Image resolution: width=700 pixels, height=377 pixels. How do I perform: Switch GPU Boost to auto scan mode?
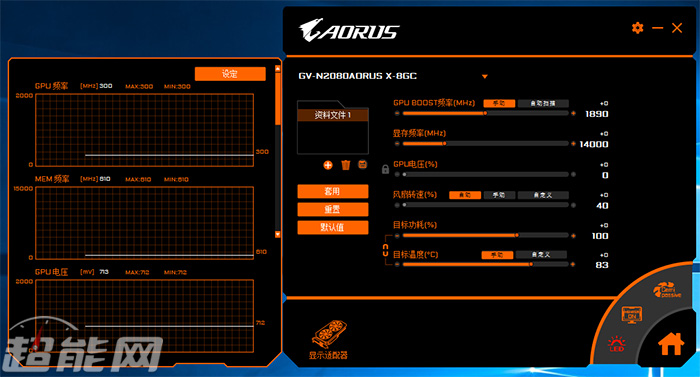[543, 104]
